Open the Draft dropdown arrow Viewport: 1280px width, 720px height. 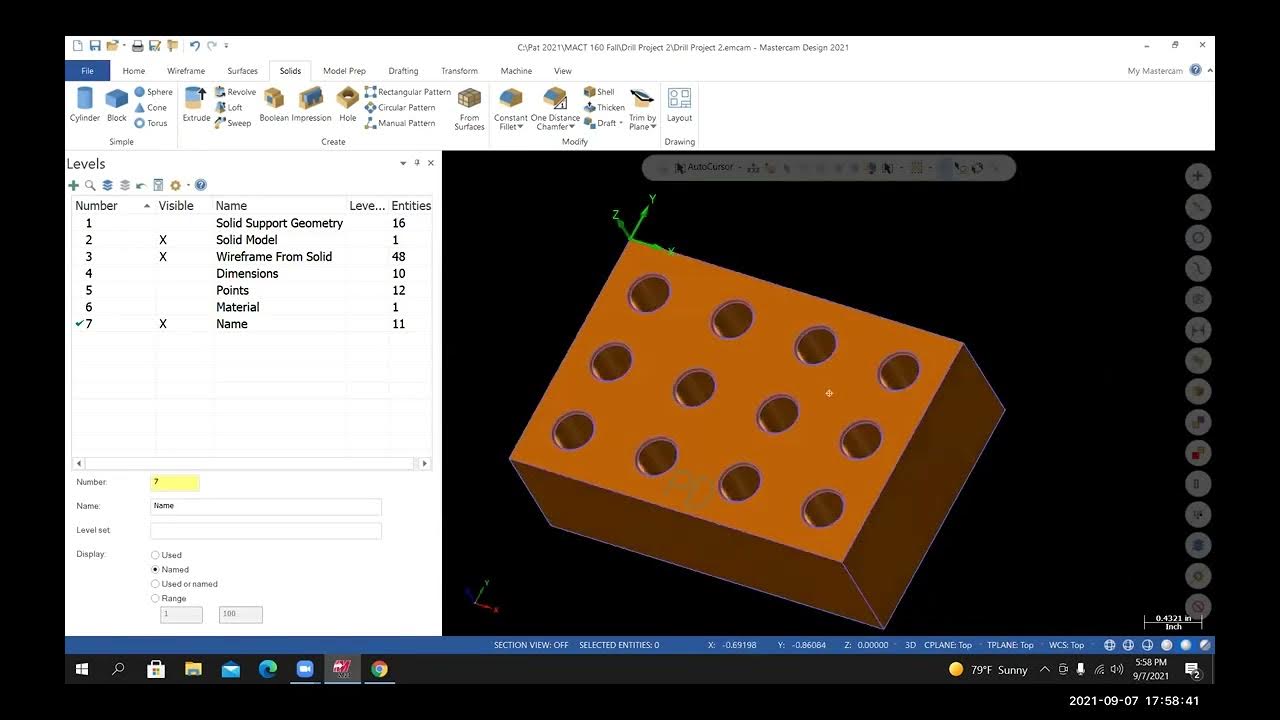[621, 123]
